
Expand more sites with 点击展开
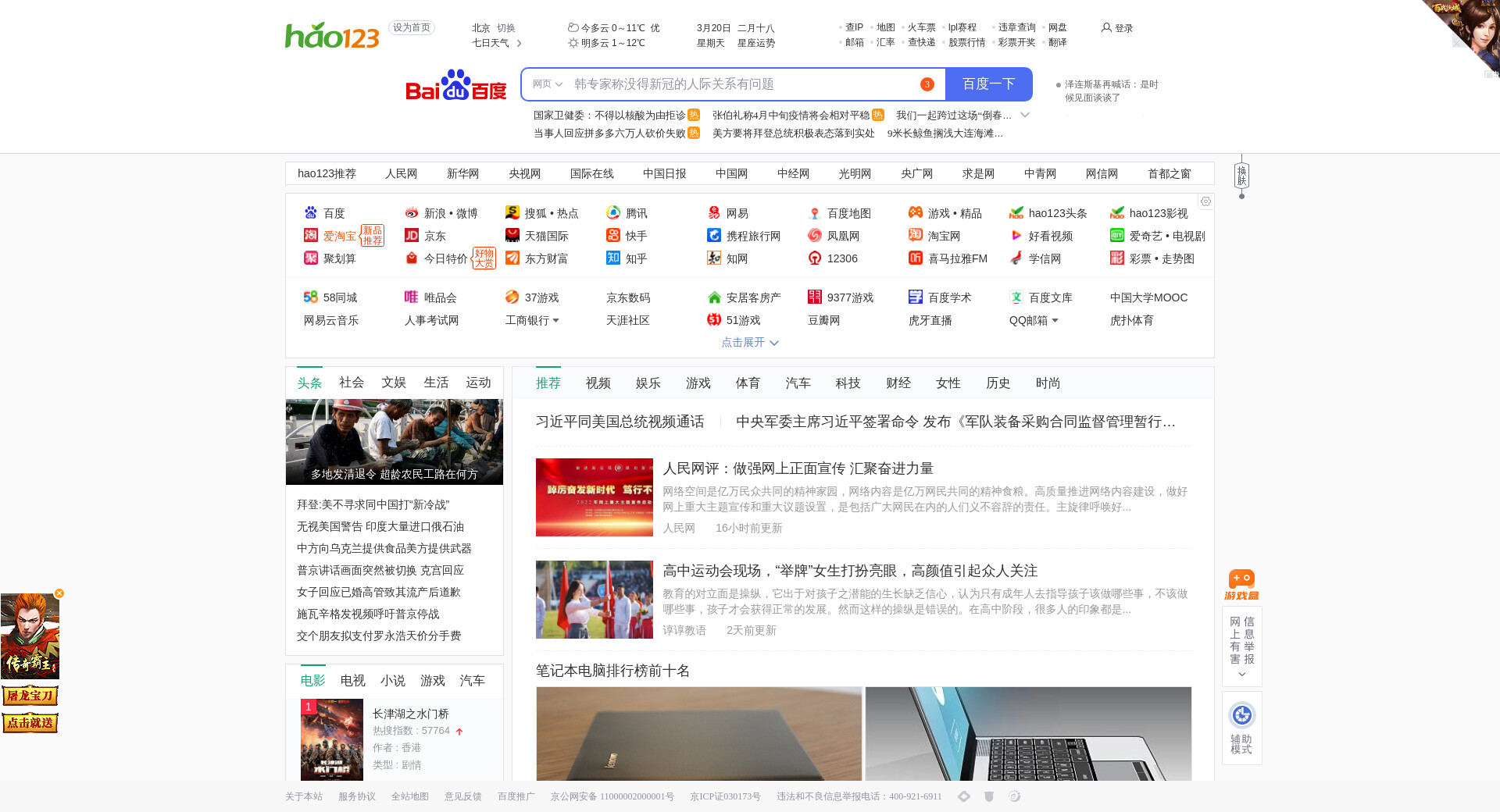click(749, 343)
